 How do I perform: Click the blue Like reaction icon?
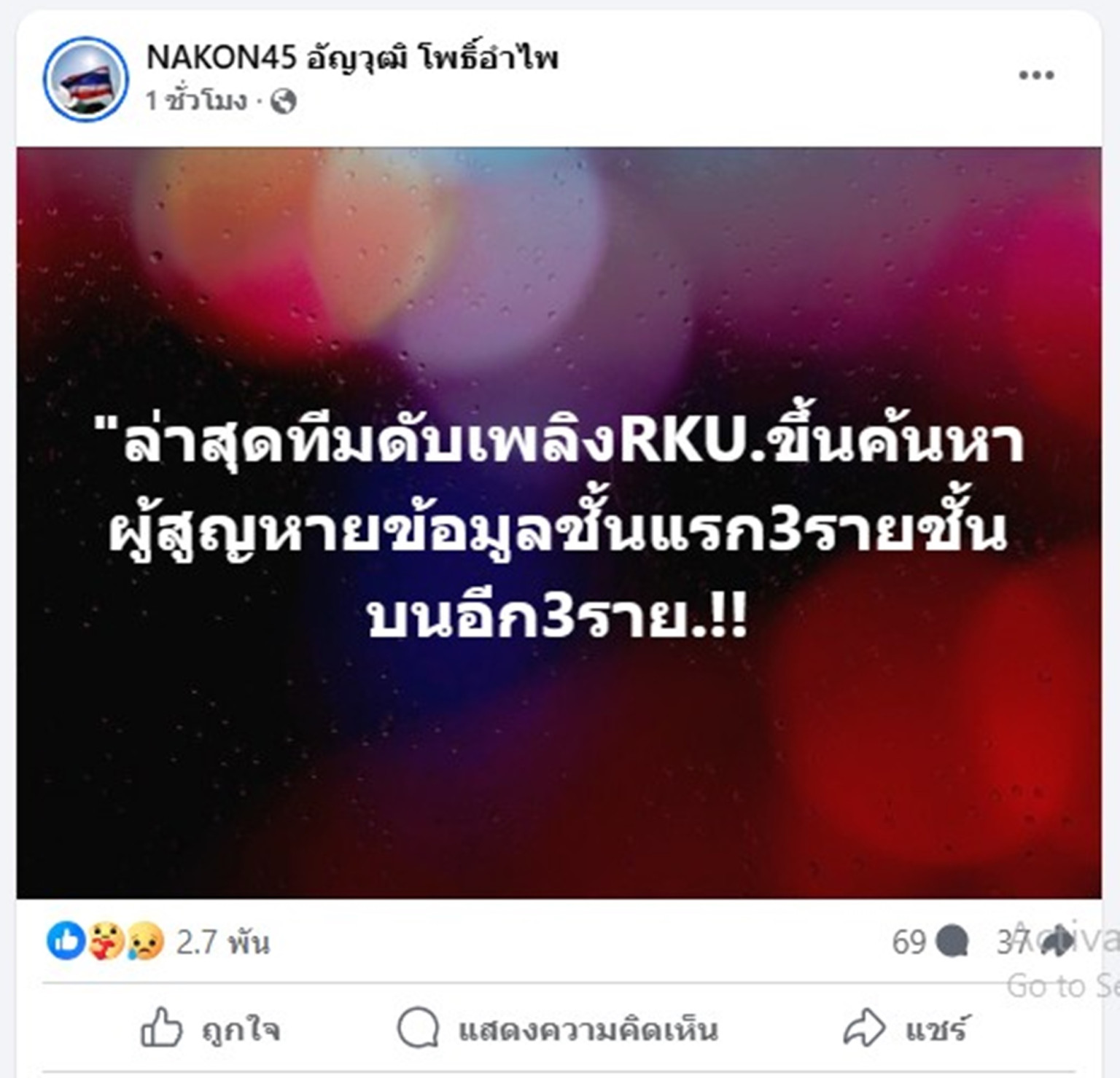pyautogui.click(x=66, y=941)
